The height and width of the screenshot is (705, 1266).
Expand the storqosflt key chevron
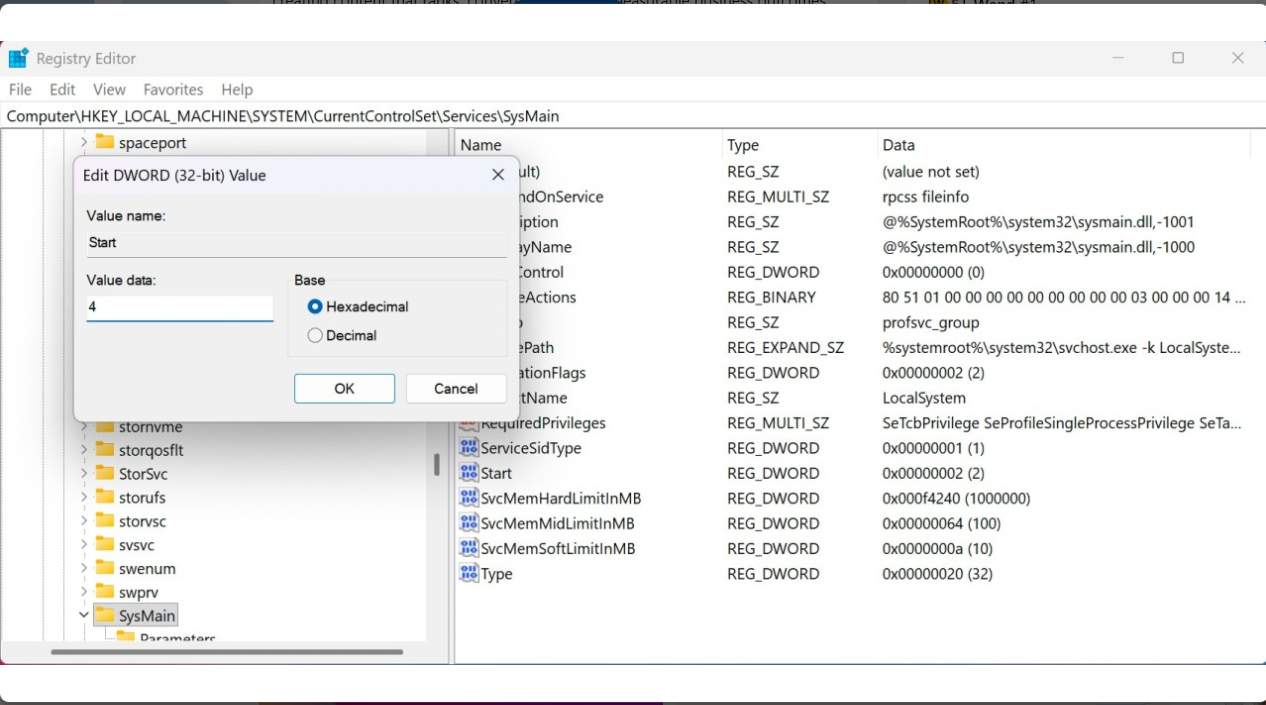(x=84, y=450)
